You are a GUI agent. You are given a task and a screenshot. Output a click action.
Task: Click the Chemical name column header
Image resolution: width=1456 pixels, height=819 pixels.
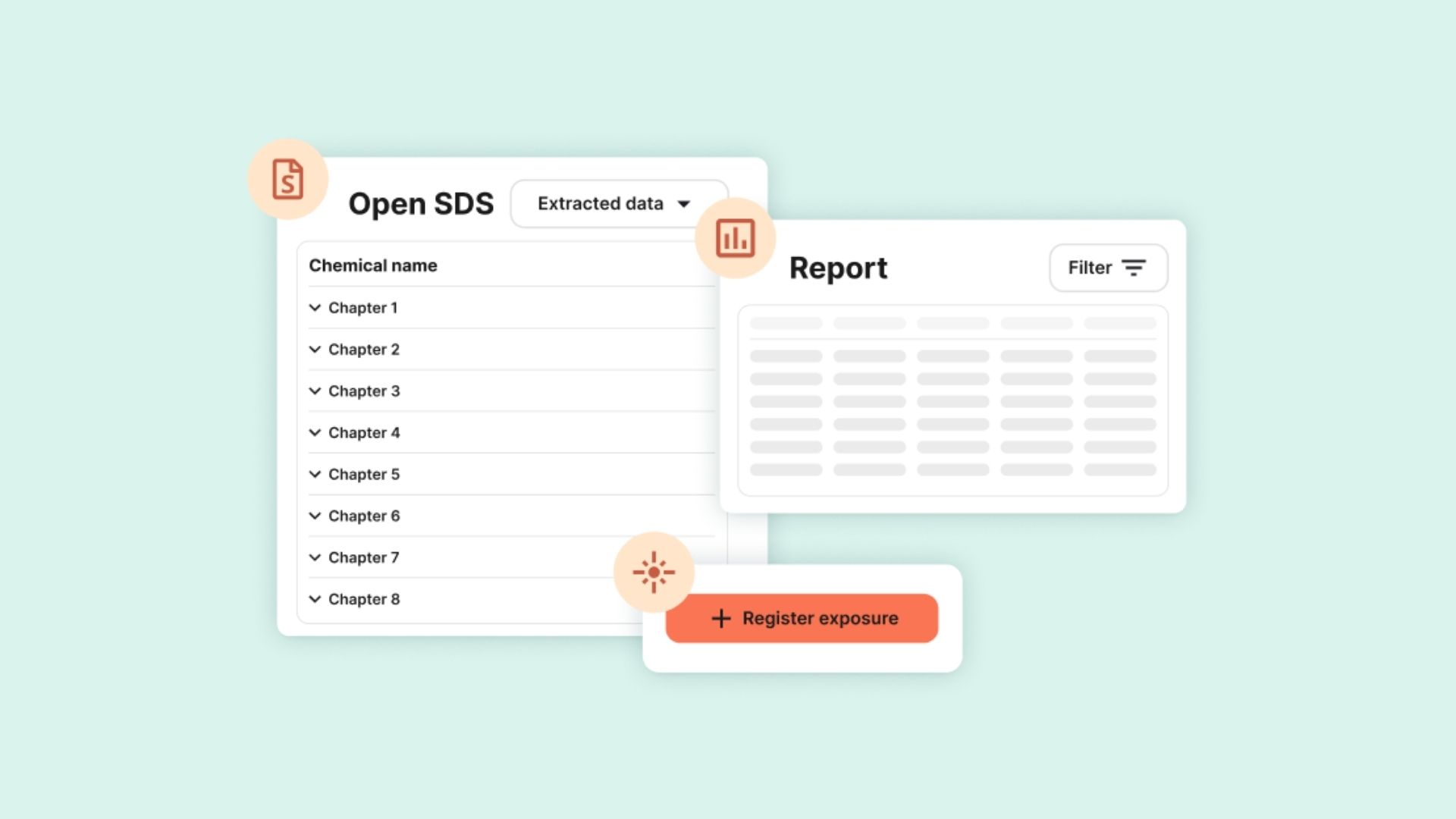click(x=373, y=265)
